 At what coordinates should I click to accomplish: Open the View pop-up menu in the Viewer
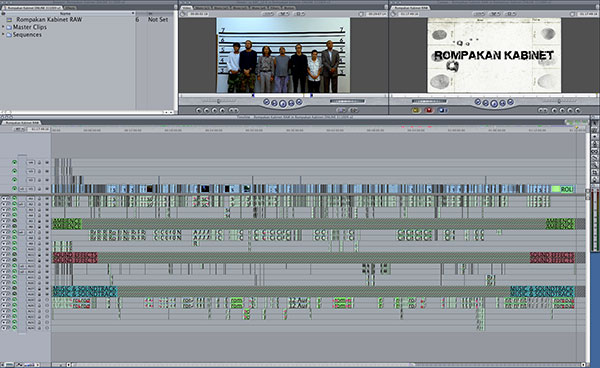click(x=299, y=14)
